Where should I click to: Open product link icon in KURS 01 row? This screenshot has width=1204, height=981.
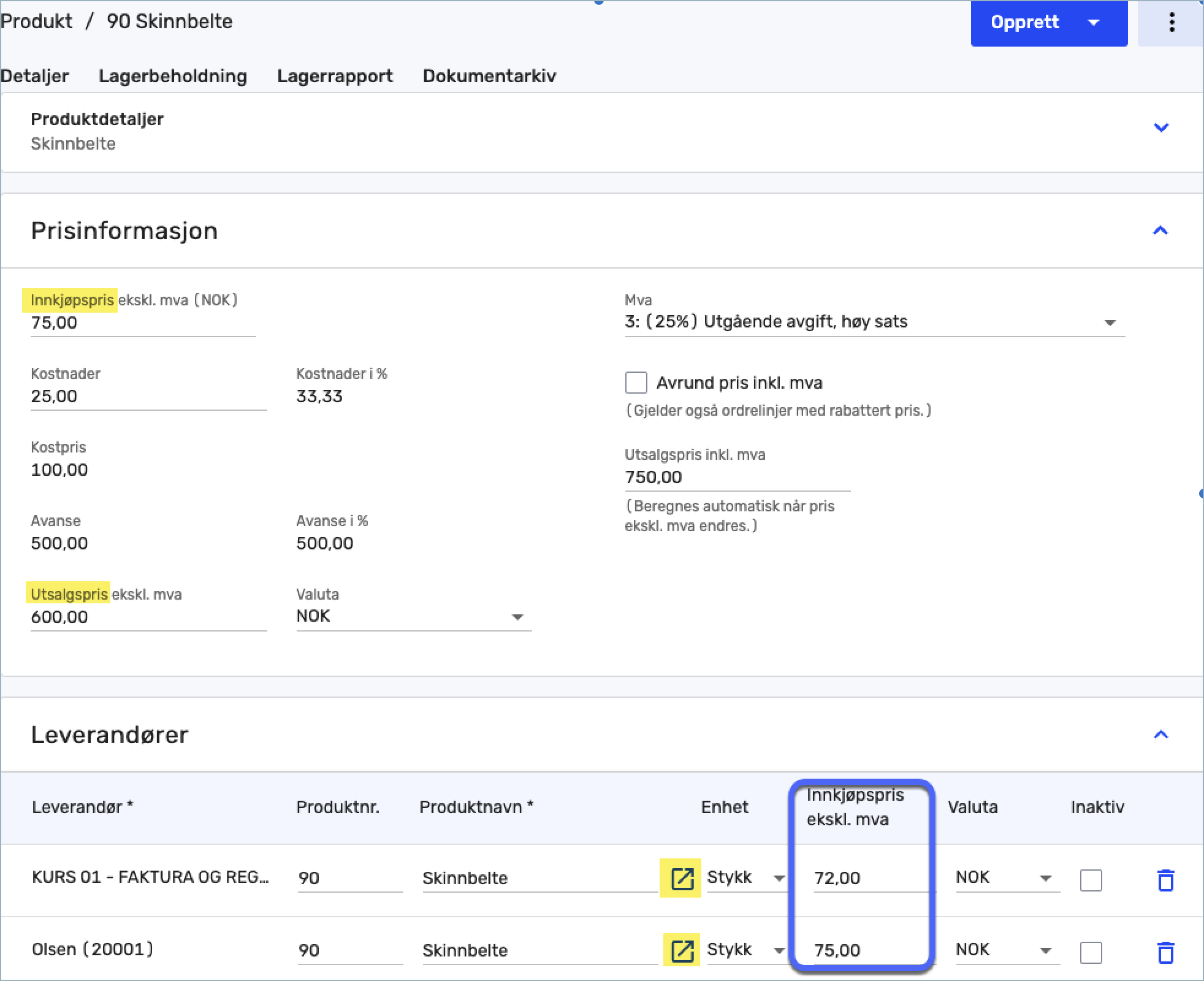click(681, 879)
